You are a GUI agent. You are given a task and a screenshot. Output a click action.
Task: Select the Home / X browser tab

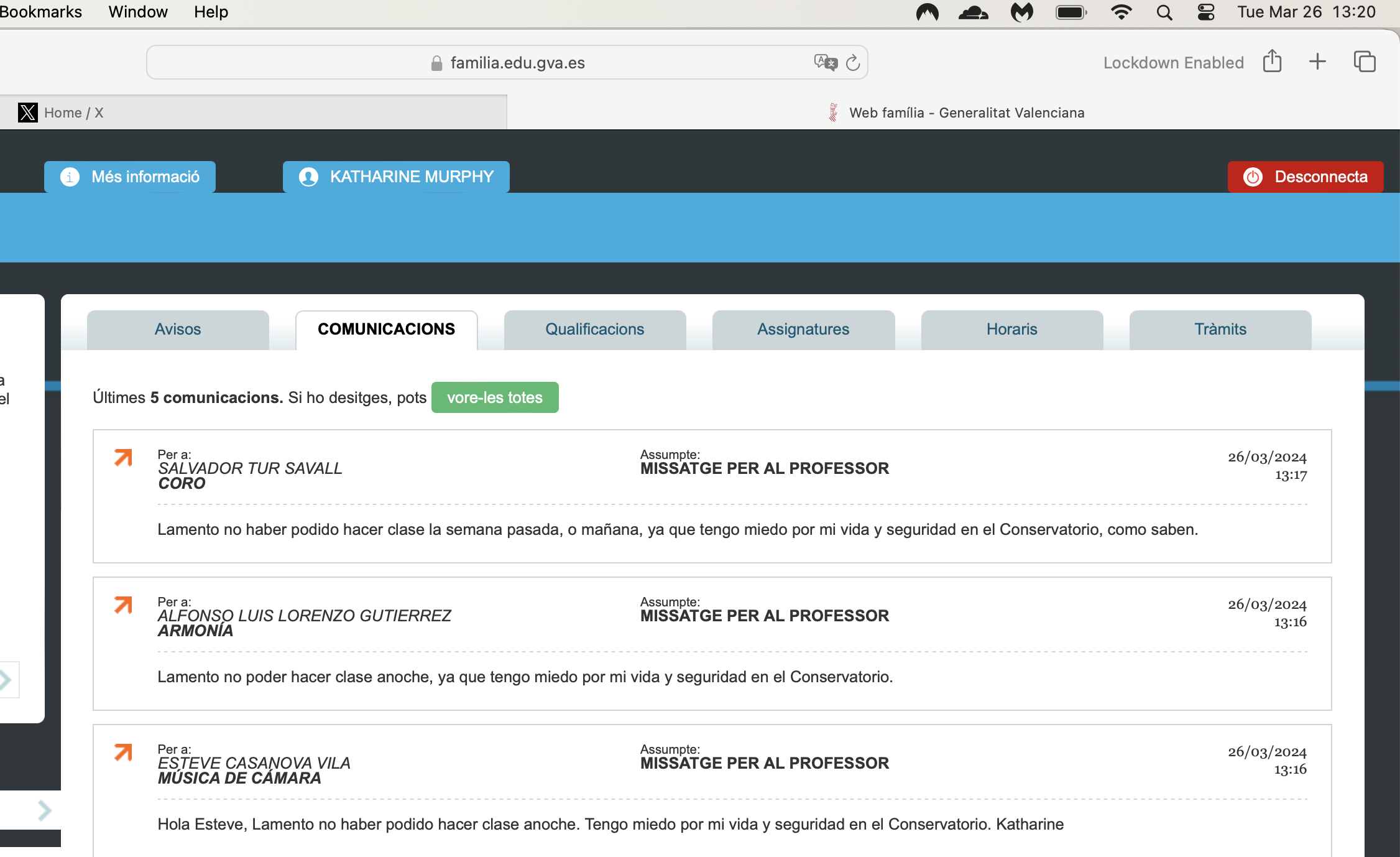point(253,113)
